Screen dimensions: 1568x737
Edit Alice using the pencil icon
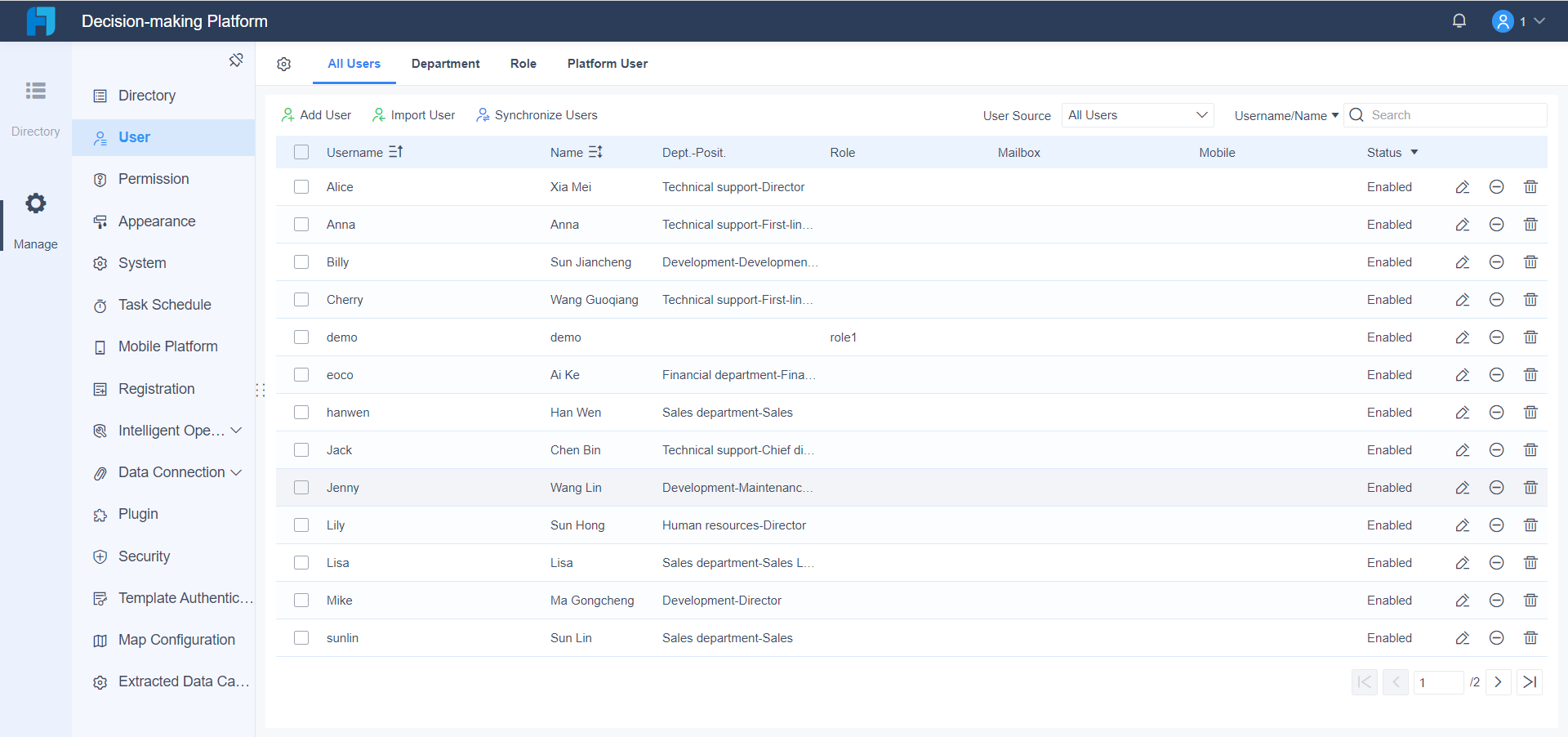click(x=1462, y=186)
